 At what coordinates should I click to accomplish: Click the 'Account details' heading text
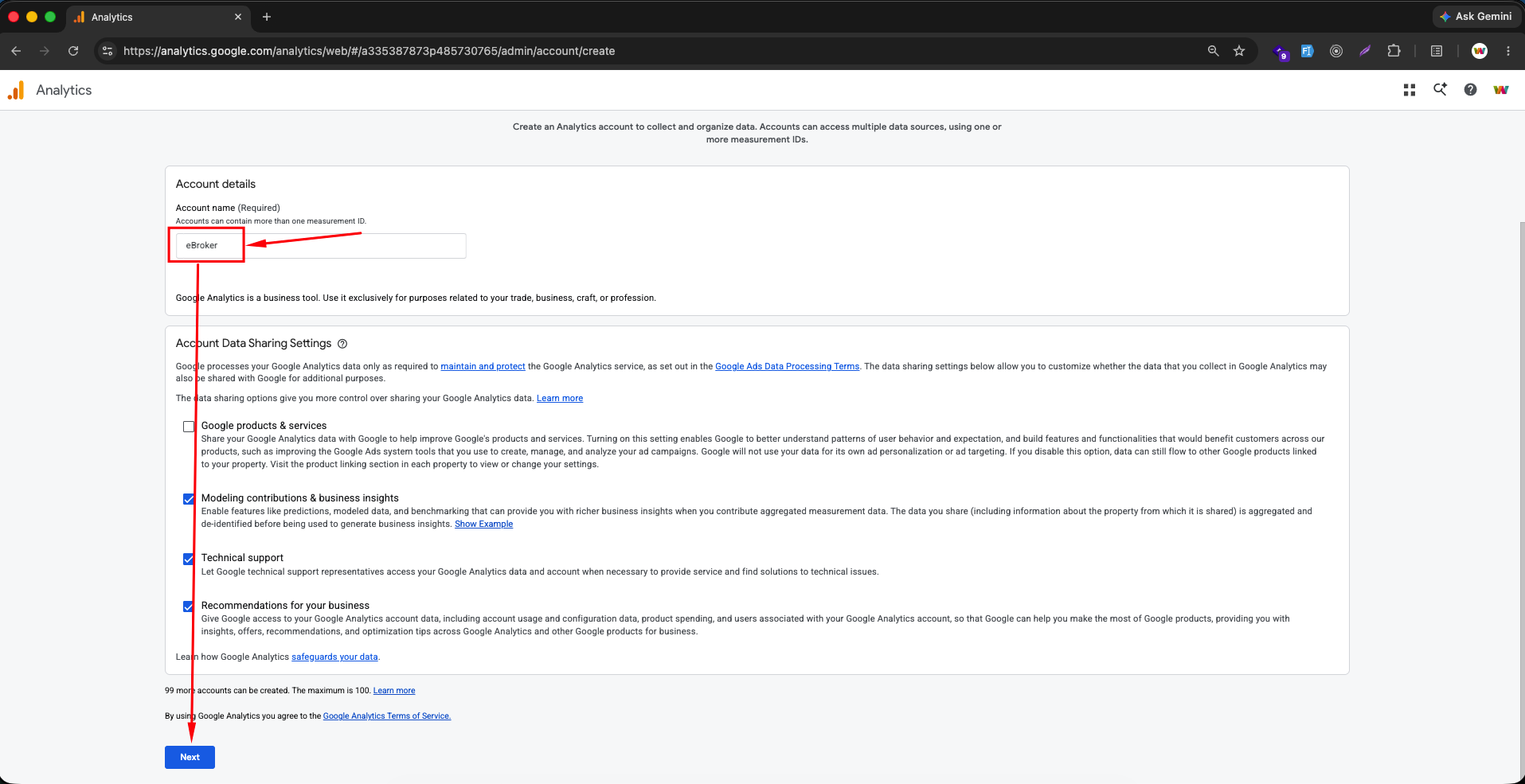[x=216, y=184]
